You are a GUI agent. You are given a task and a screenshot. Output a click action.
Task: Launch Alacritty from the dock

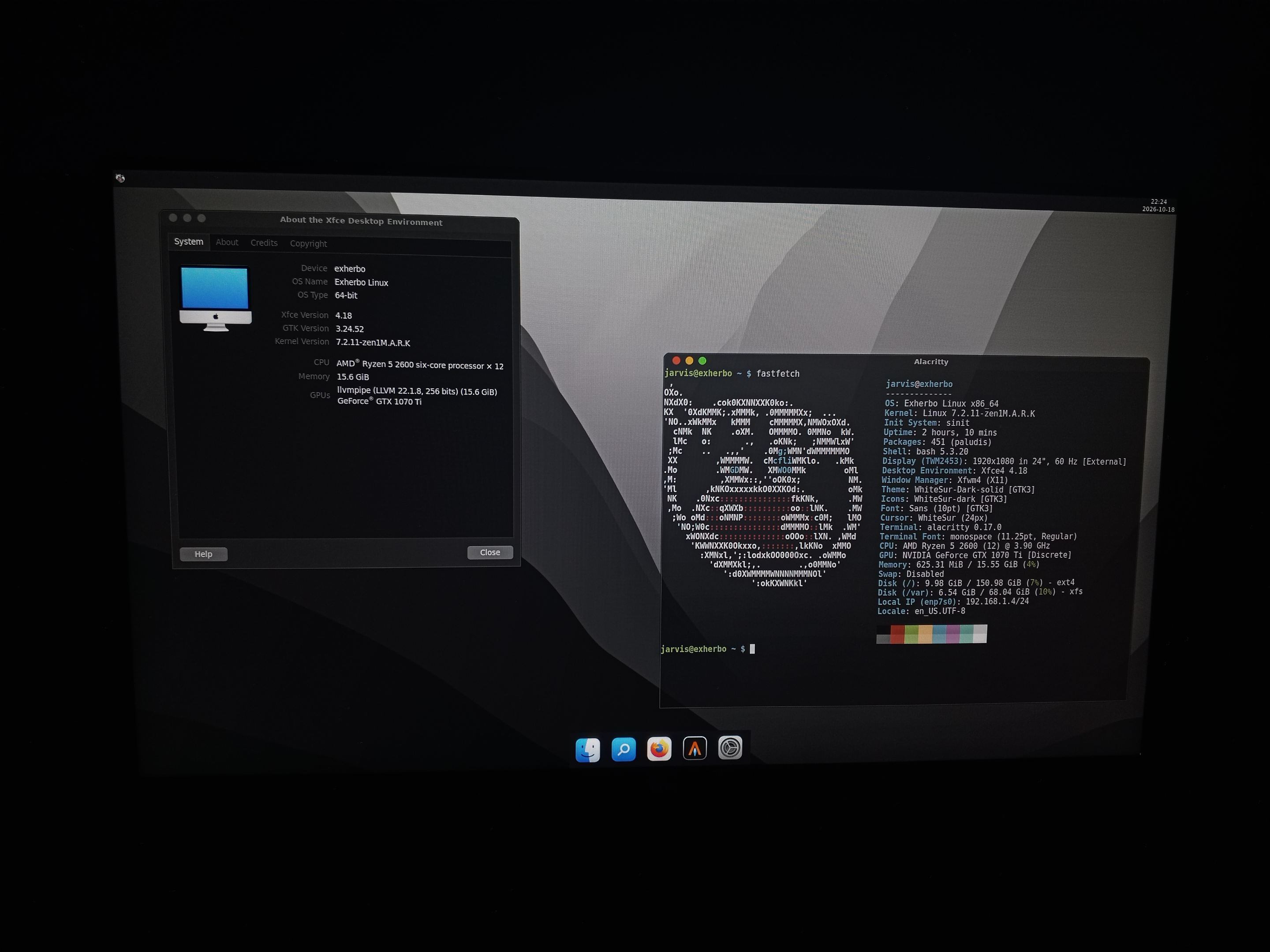[x=695, y=747]
